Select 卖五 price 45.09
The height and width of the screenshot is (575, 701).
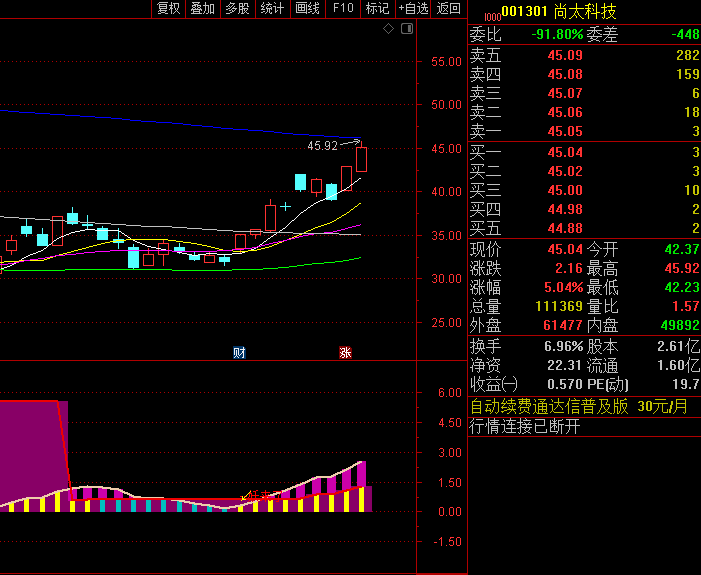pyautogui.click(x=565, y=55)
